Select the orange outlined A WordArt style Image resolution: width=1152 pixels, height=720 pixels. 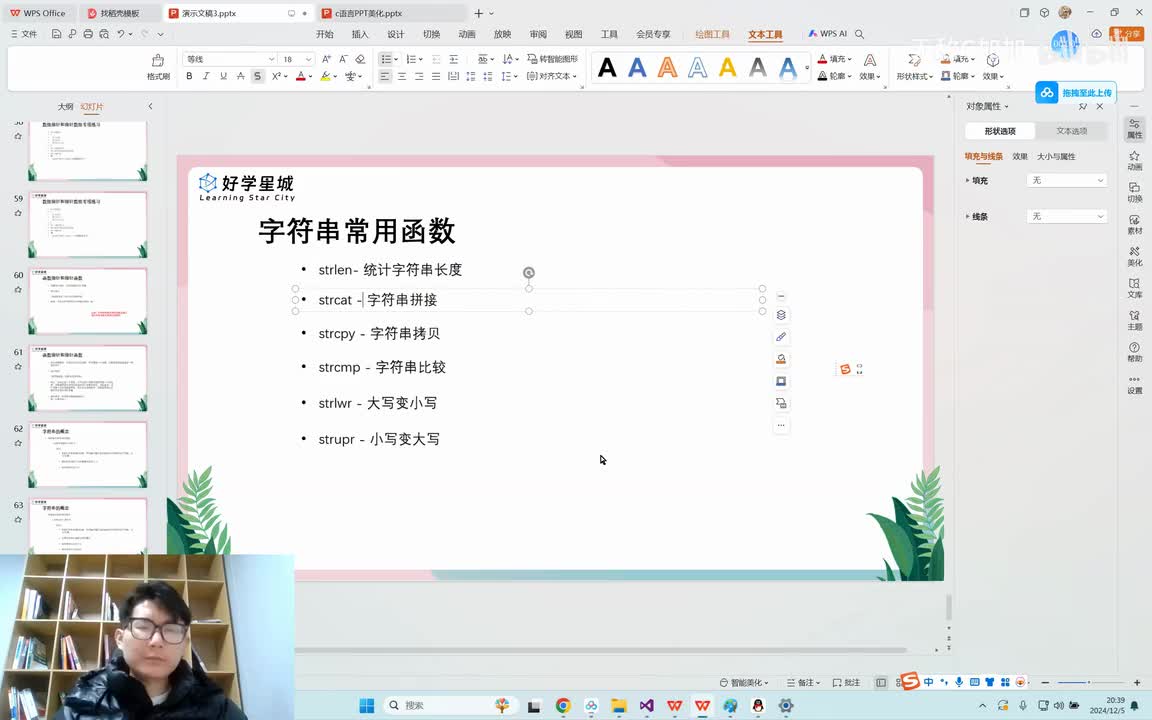[x=667, y=68]
